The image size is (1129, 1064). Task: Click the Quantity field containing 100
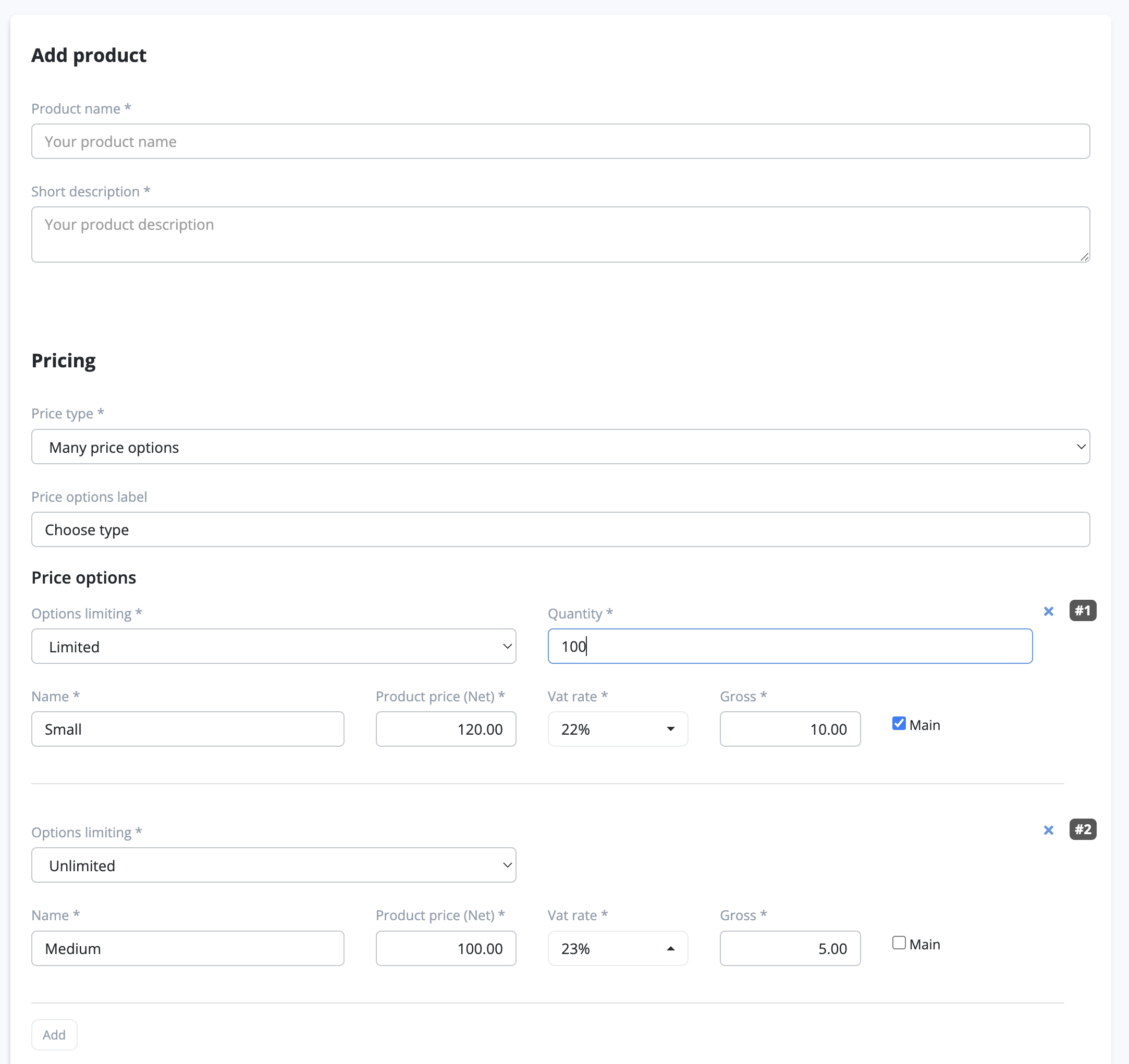[789, 646]
